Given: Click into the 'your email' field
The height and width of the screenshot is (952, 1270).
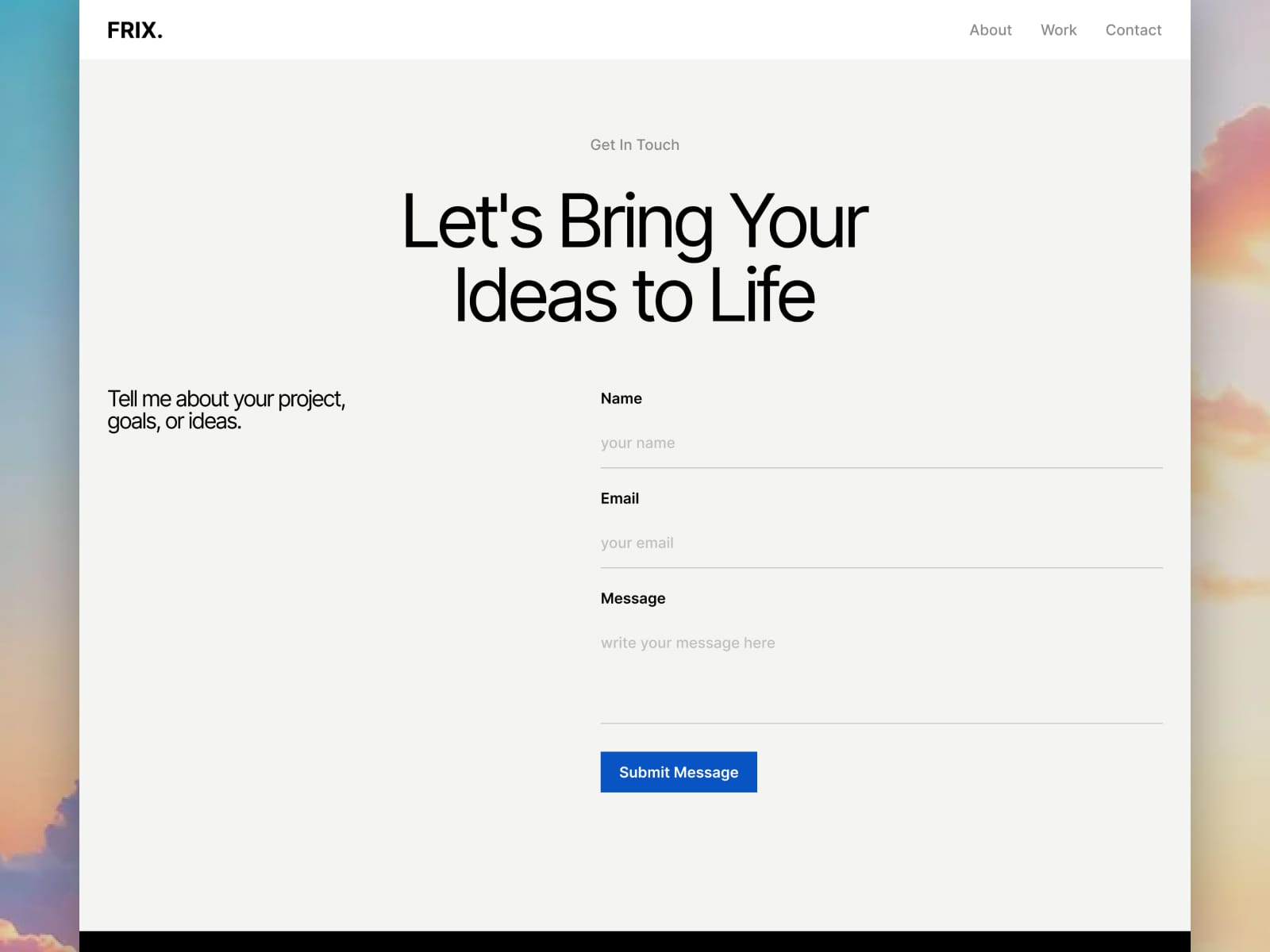Looking at the screenshot, I should tap(881, 543).
